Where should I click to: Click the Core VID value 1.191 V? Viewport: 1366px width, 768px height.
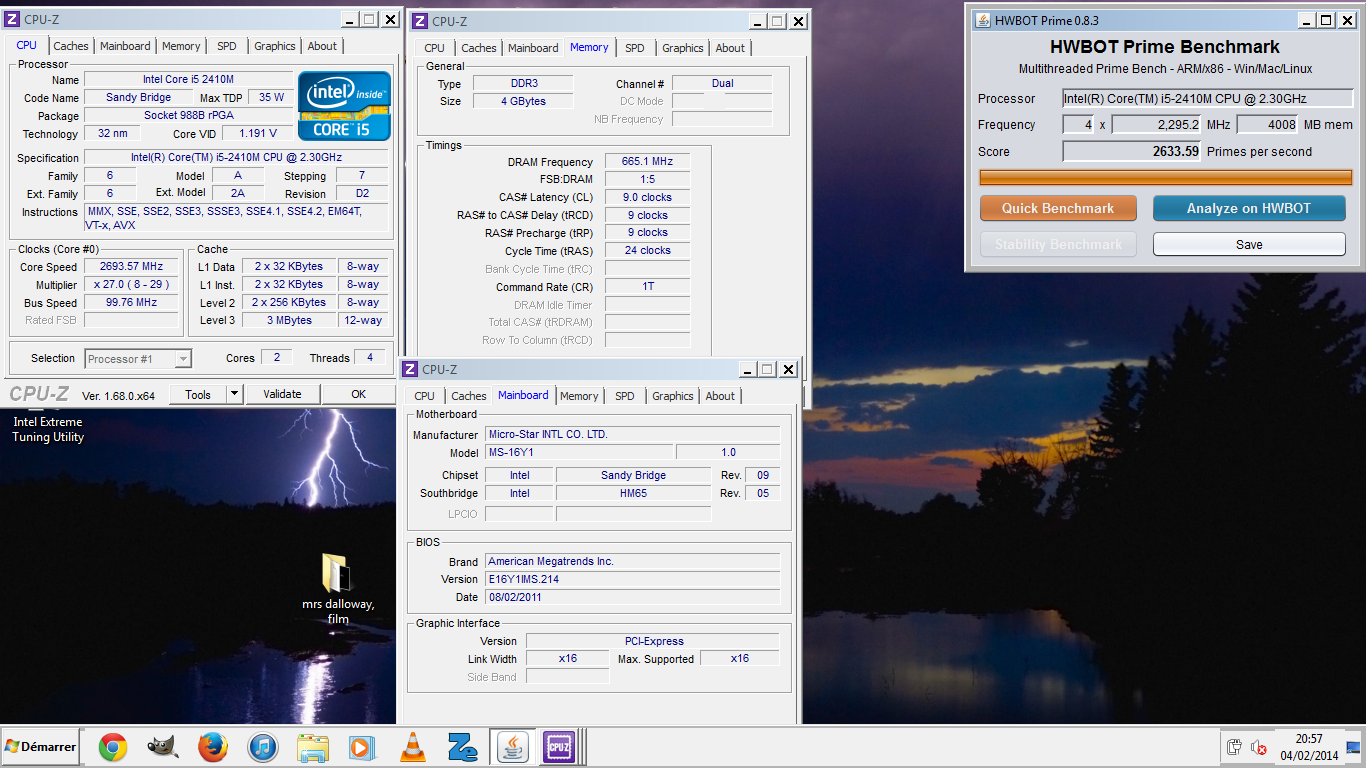pos(258,134)
